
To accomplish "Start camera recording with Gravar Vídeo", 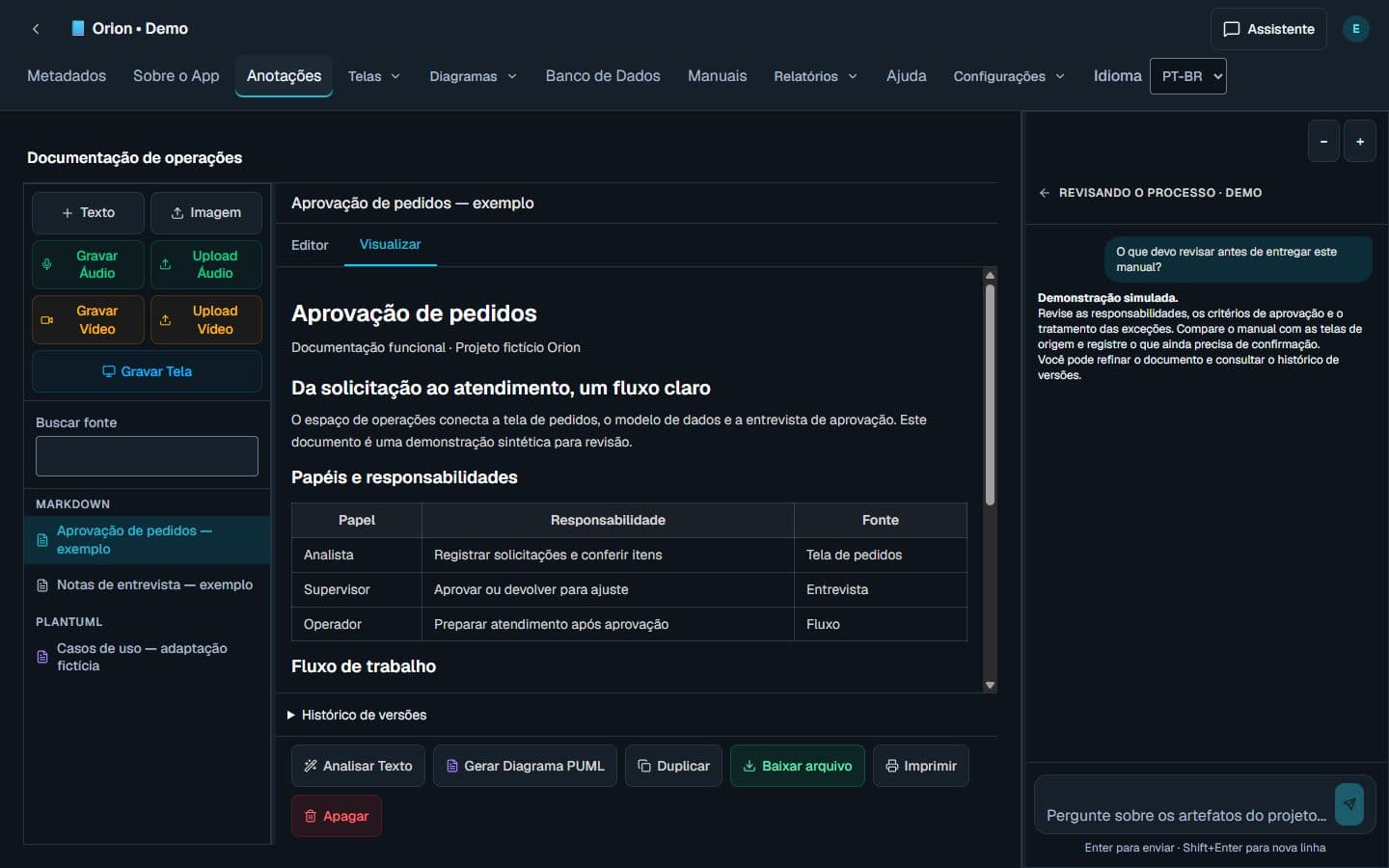I will click(x=88, y=319).
